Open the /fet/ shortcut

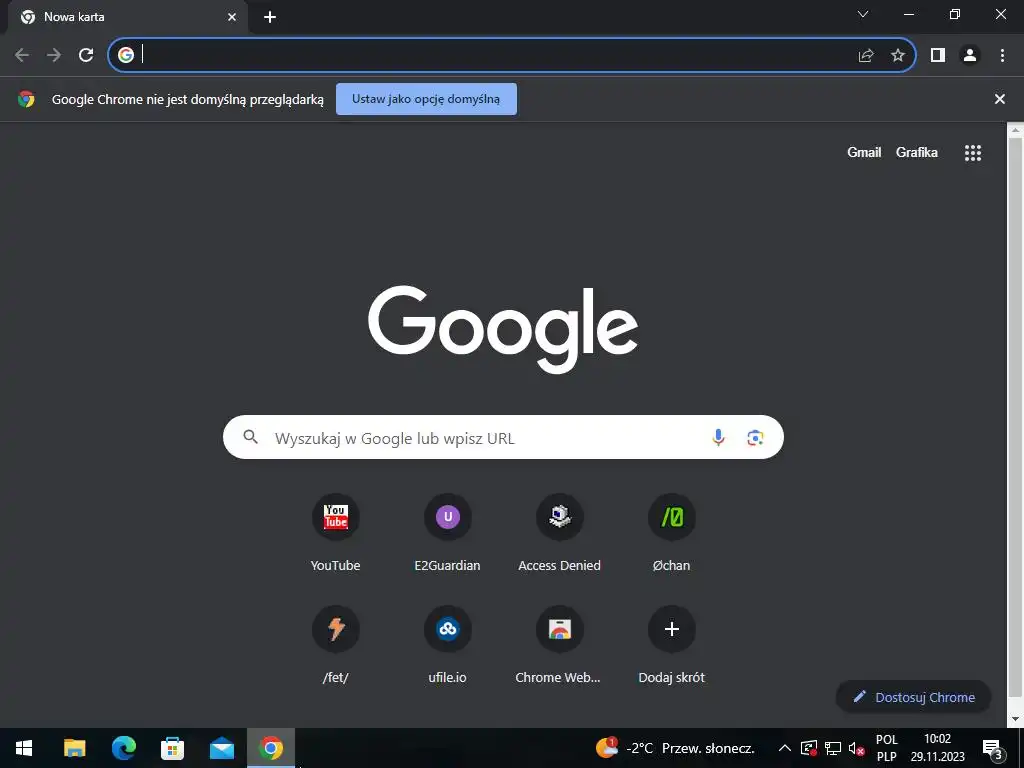(x=336, y=645)
